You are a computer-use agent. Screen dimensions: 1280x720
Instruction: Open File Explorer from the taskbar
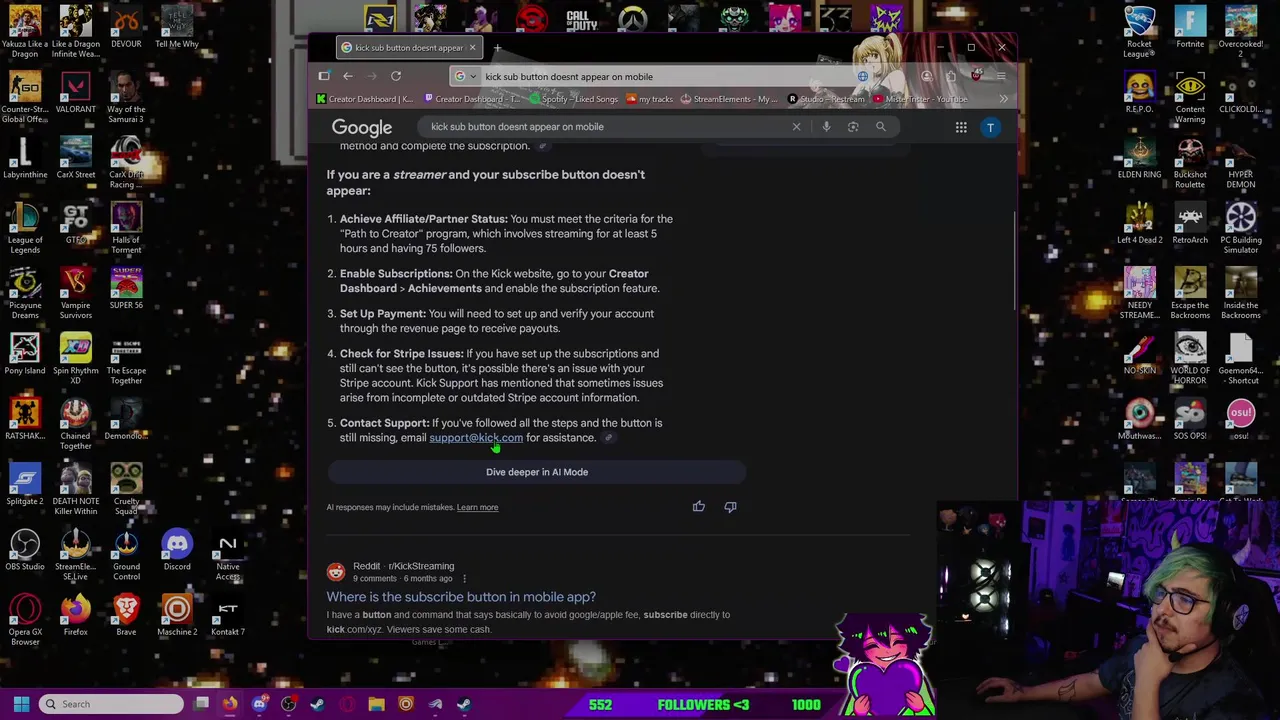[376, 704]
